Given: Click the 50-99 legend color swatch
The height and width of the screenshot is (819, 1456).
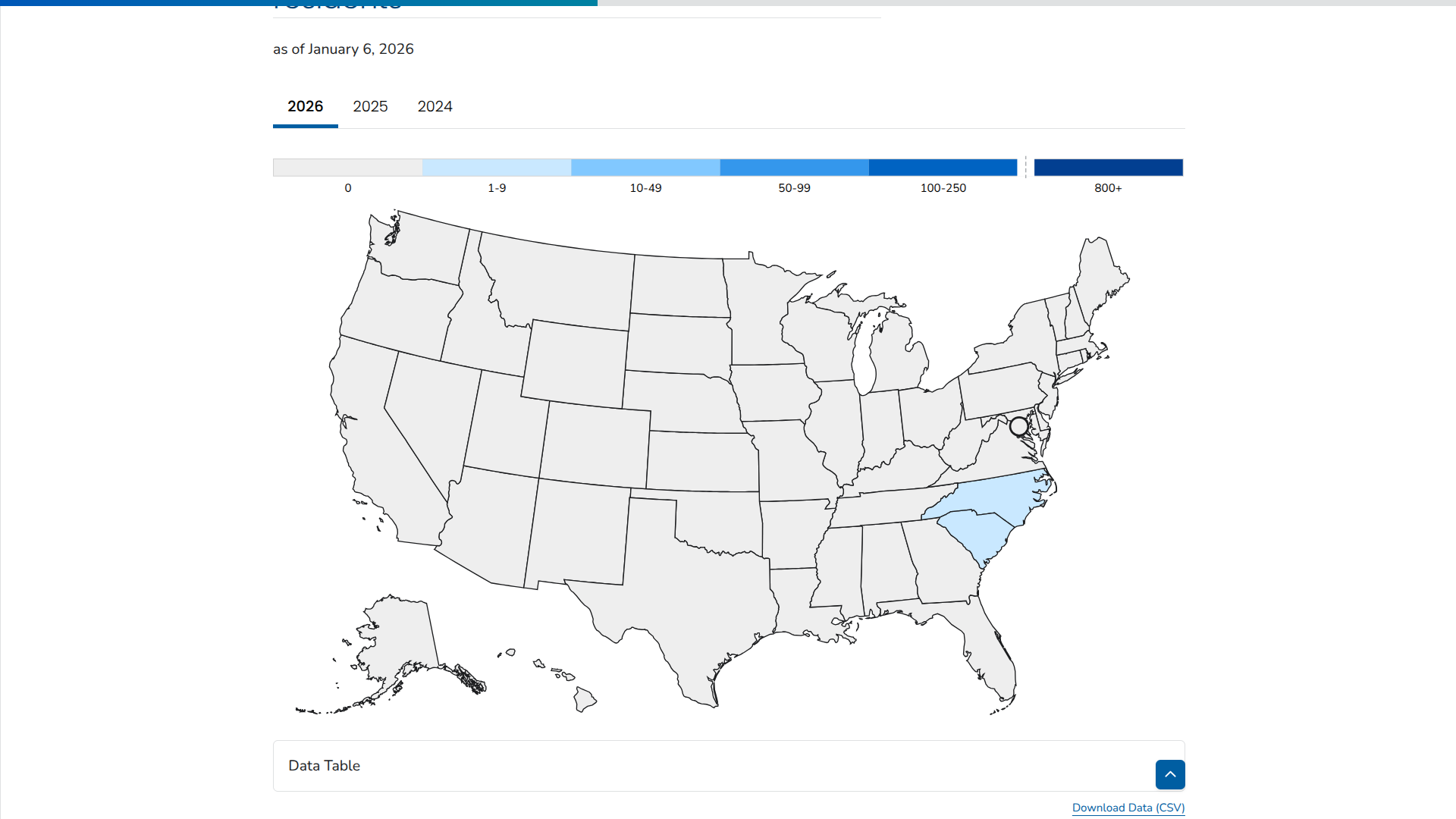Looking at the screenshot, I should click(794, 168).
